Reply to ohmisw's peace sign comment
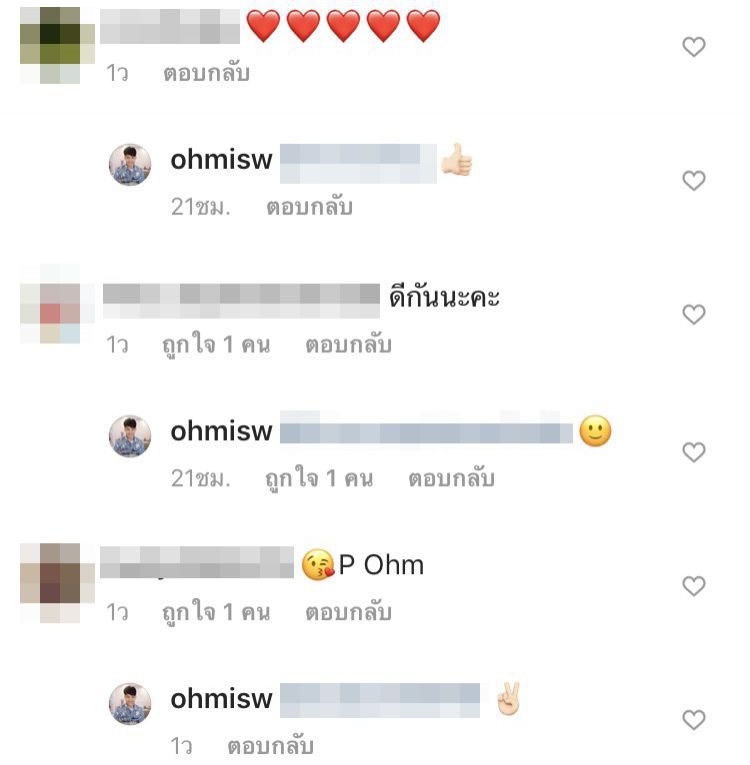 [x=270, y=746]
